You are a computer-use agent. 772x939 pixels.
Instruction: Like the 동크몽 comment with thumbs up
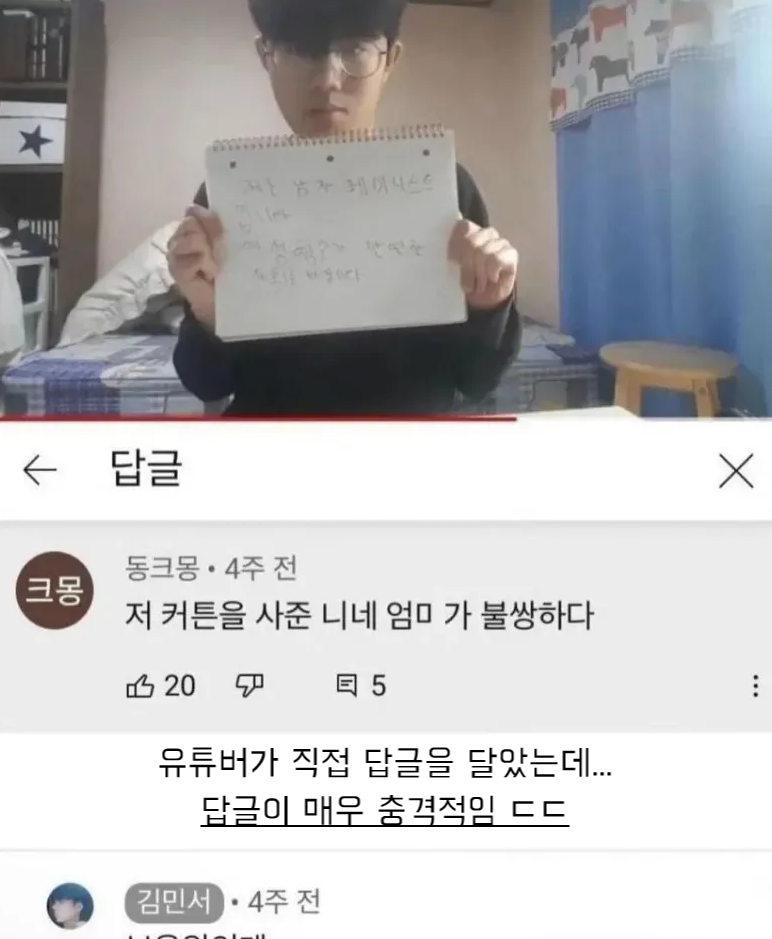pyautogui.click(x=140, y=686)
